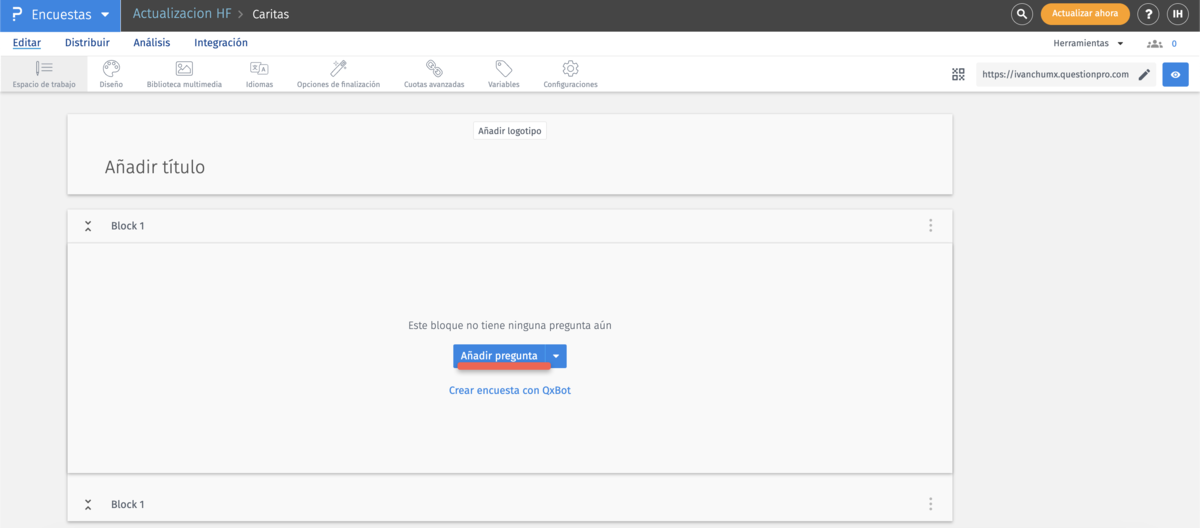Click the survey URL field
Screen dimensions: 1200x528
[x=1054, y=74]
